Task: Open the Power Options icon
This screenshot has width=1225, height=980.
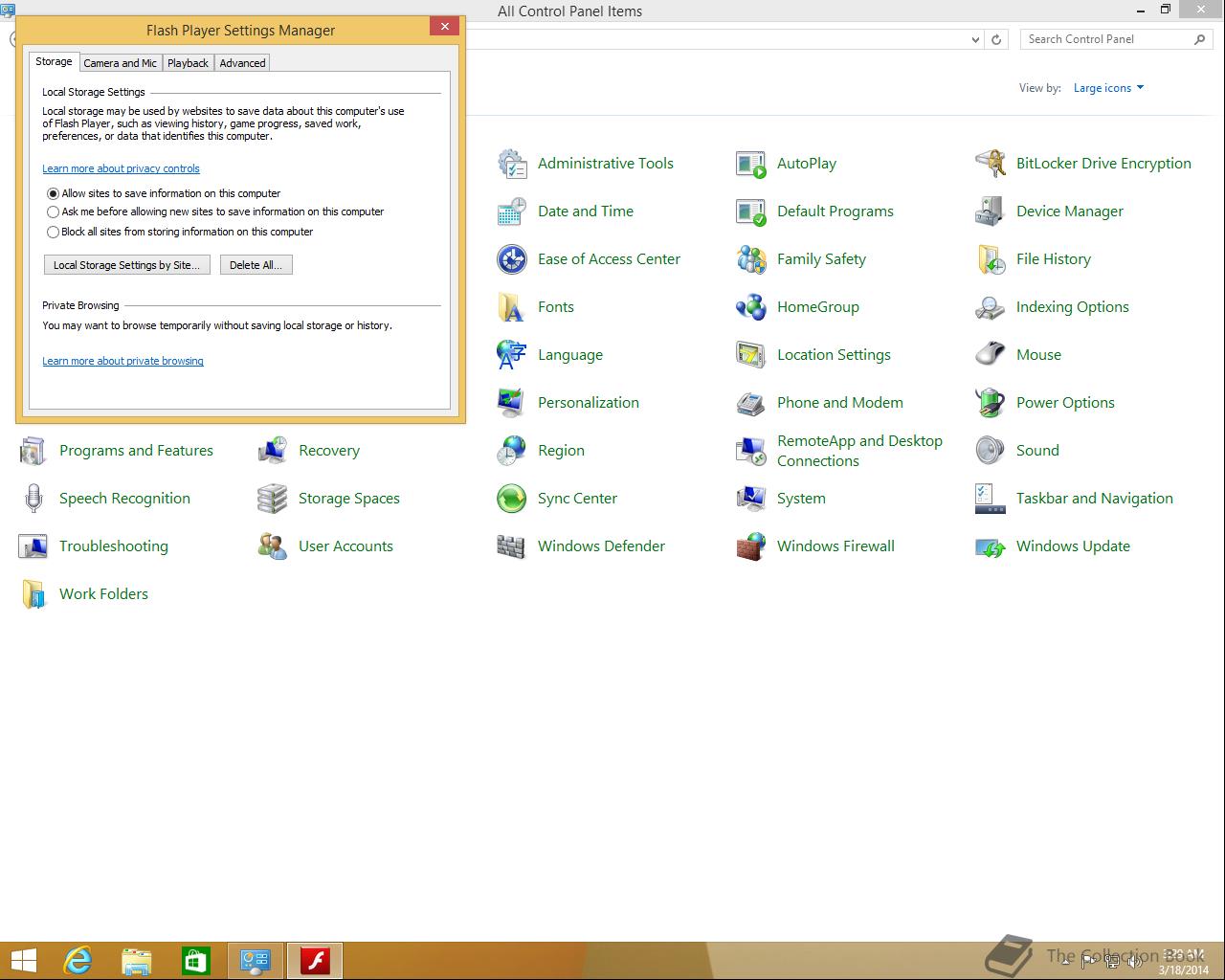Action: click(x=991, y=403)
